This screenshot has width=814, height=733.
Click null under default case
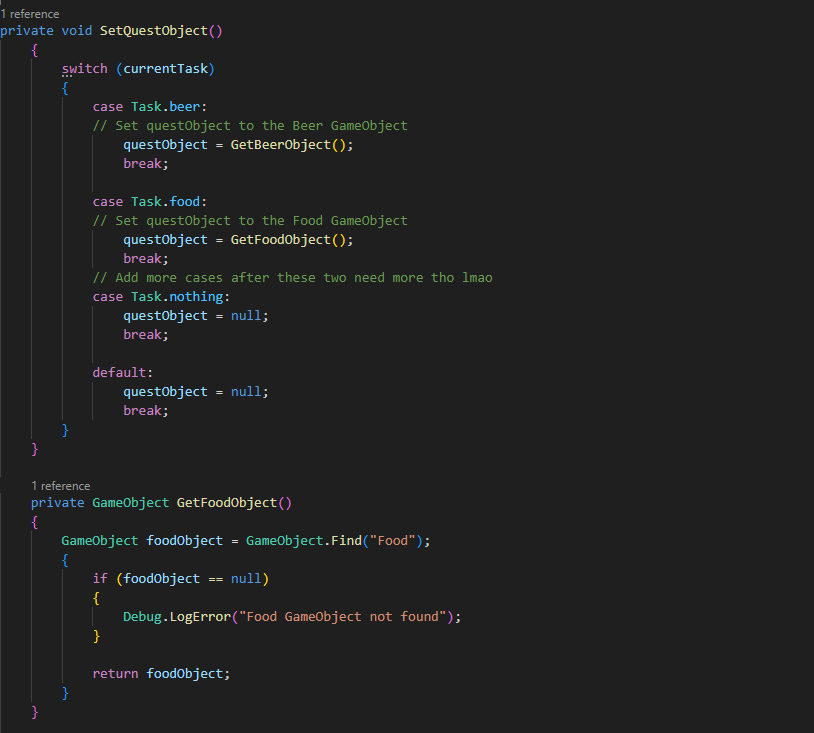[246, 391]
